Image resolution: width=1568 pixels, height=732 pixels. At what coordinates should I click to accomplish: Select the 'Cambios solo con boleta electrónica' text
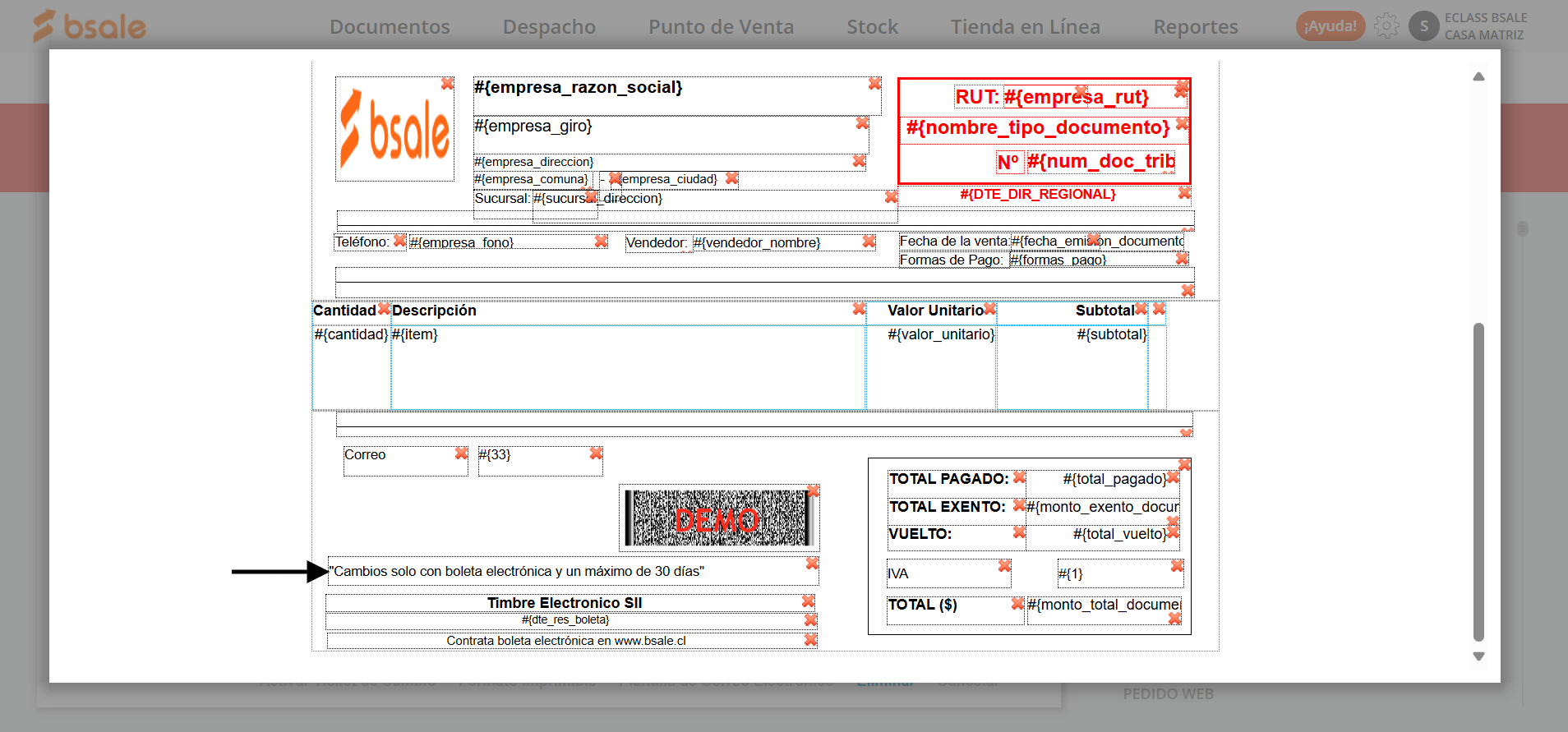(x=517, y=572)
